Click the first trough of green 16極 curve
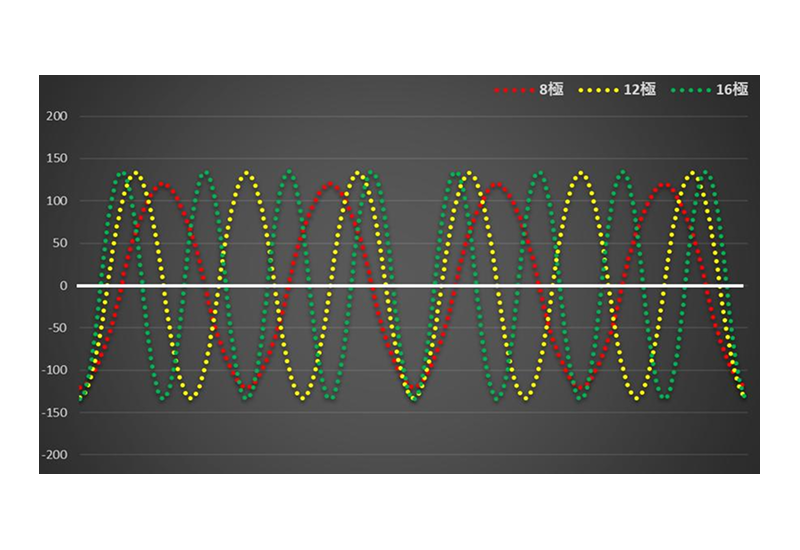The width and height of the screenshot is (800, 550). (164, 398)
